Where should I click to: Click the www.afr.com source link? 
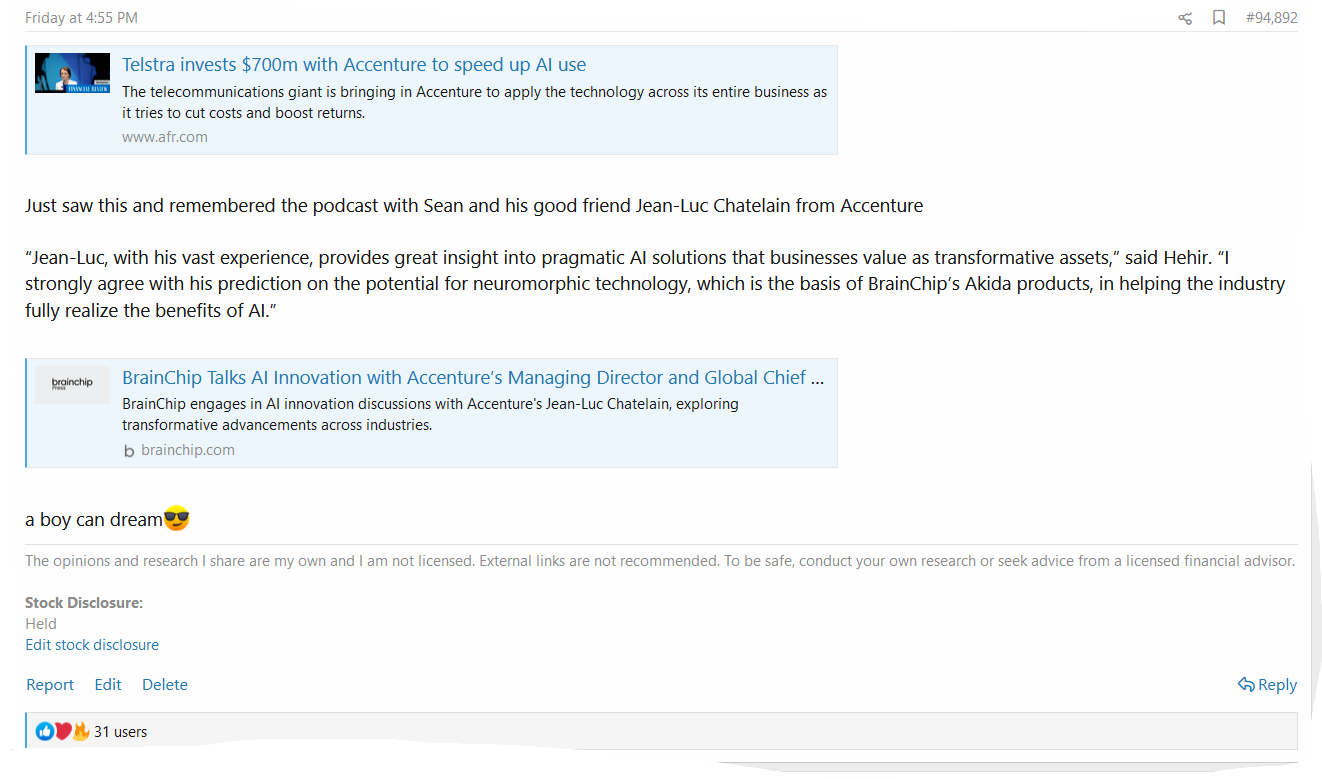165,137
